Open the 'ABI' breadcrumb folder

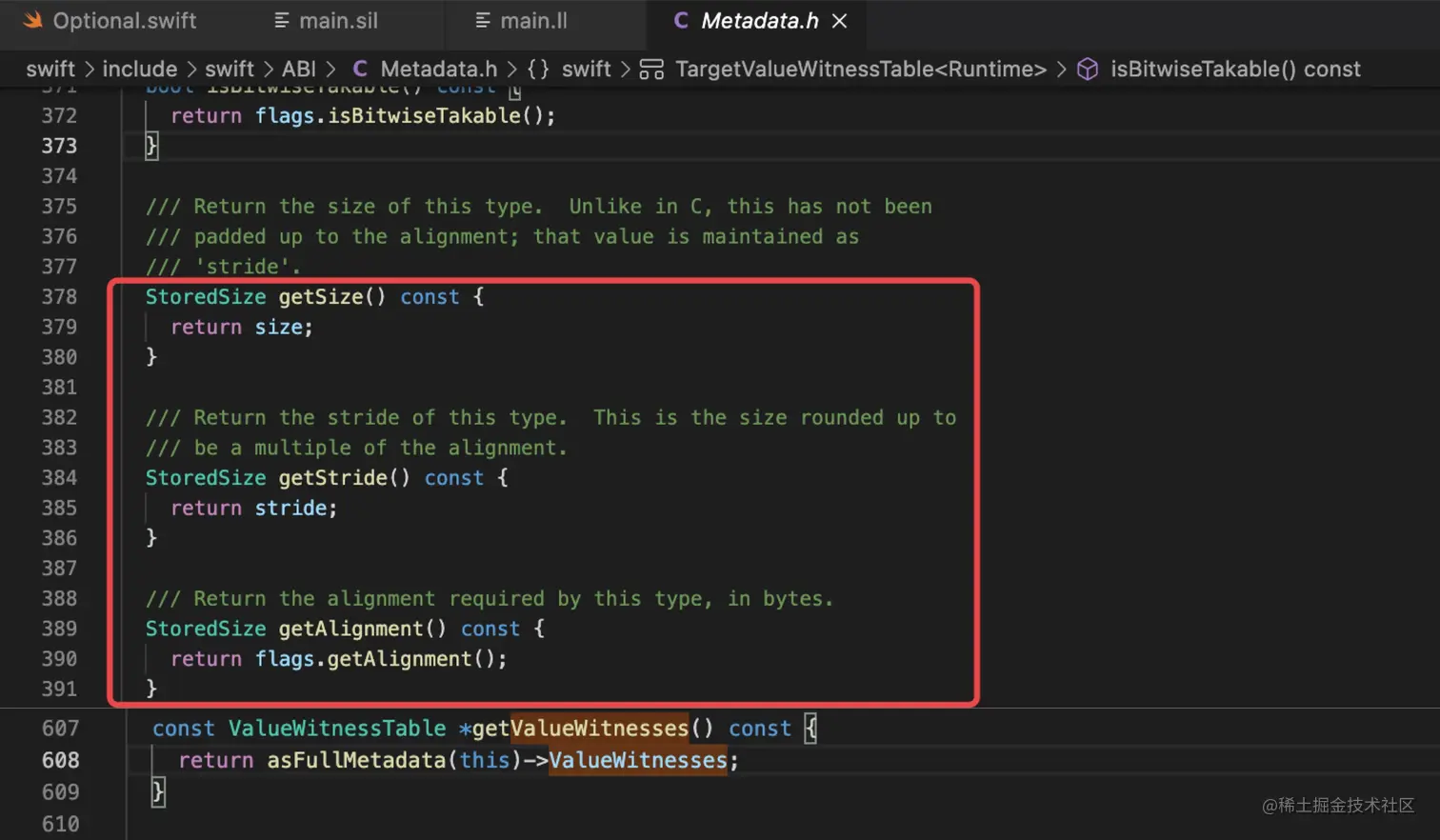[x=298, y=69]
